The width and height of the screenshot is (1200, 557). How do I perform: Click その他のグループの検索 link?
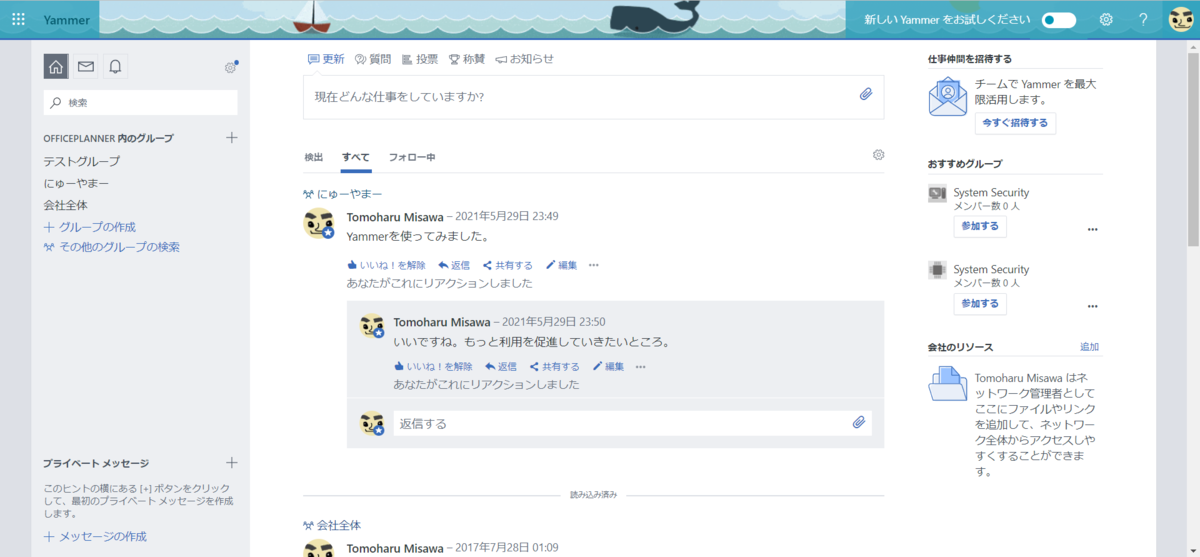(x=111, y=247)
